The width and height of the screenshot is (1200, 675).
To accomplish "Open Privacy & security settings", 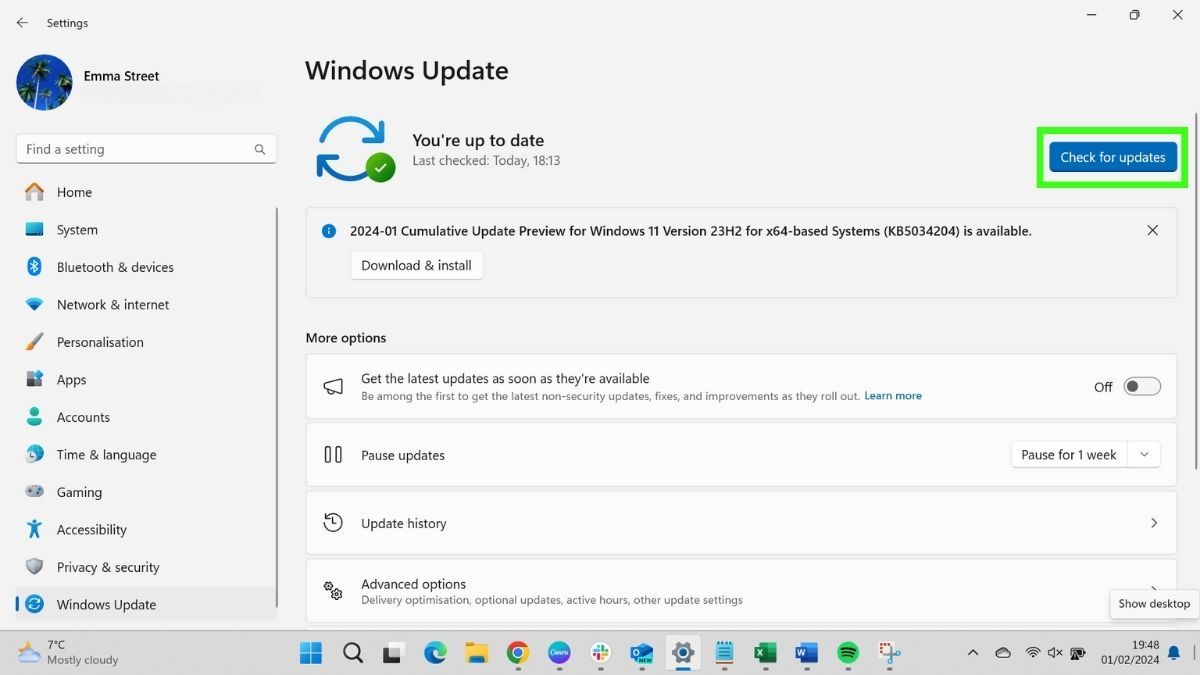I will [108, 567].
